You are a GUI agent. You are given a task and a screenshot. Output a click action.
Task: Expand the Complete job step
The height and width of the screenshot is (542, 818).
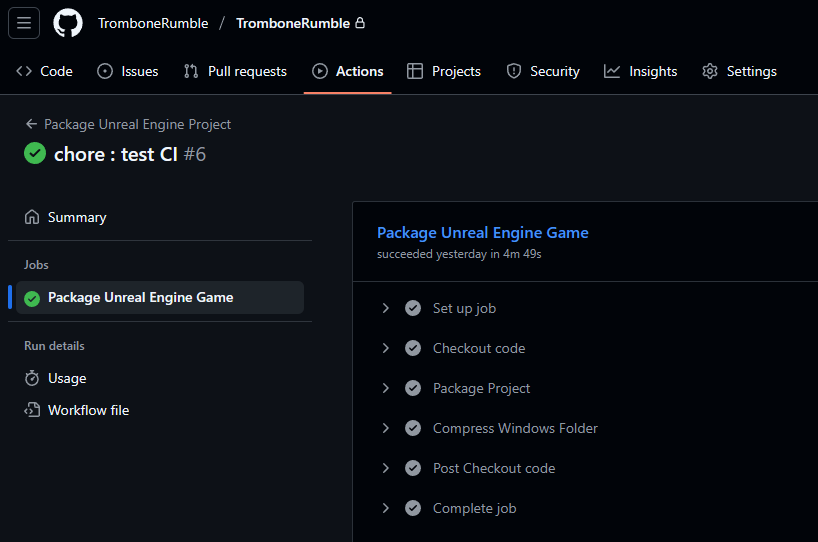386,508
